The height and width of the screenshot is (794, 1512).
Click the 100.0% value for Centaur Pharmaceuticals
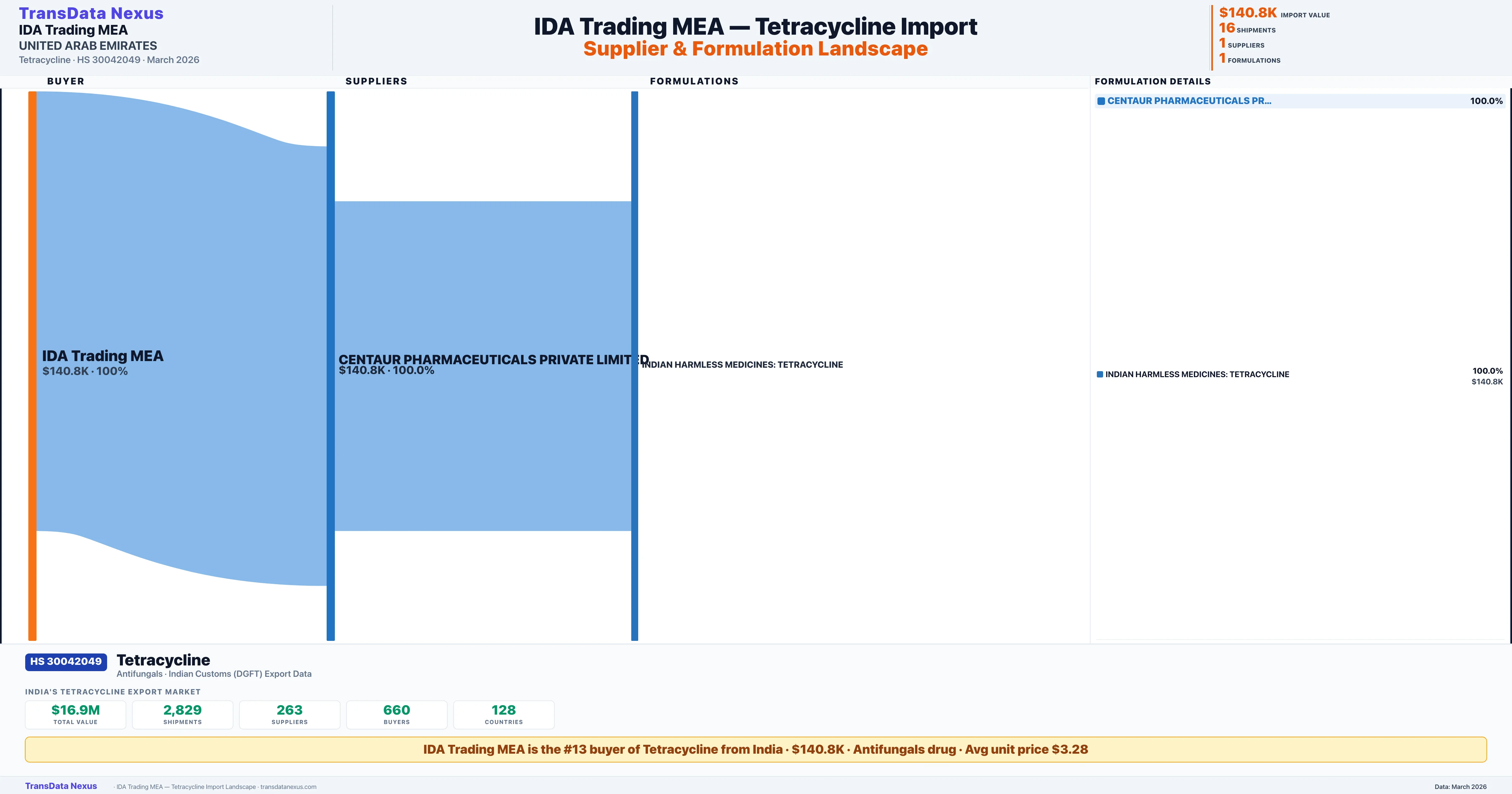coord(1487,101)
